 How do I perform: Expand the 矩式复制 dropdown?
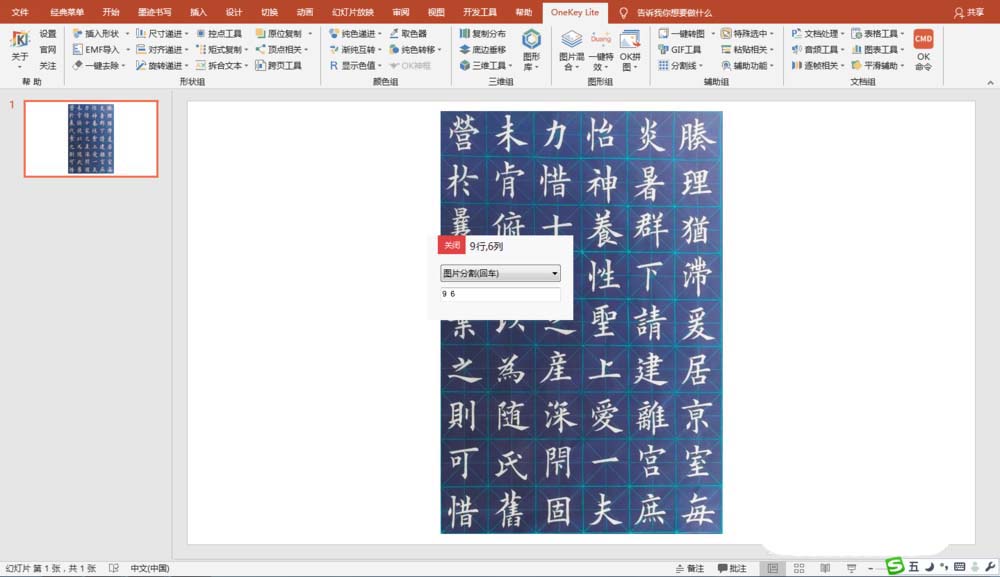246,49
